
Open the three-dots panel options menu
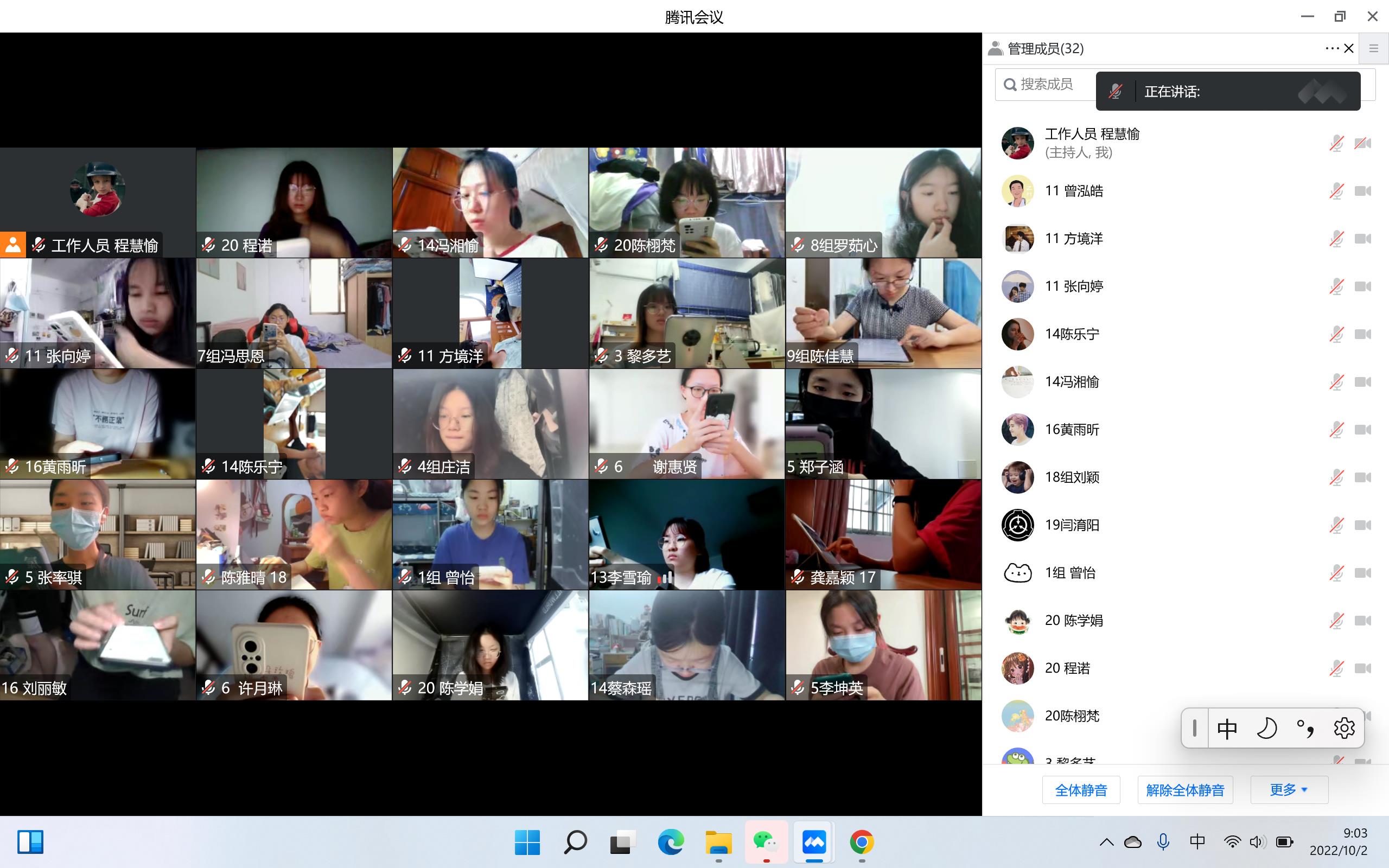(x=1332, y=49)
